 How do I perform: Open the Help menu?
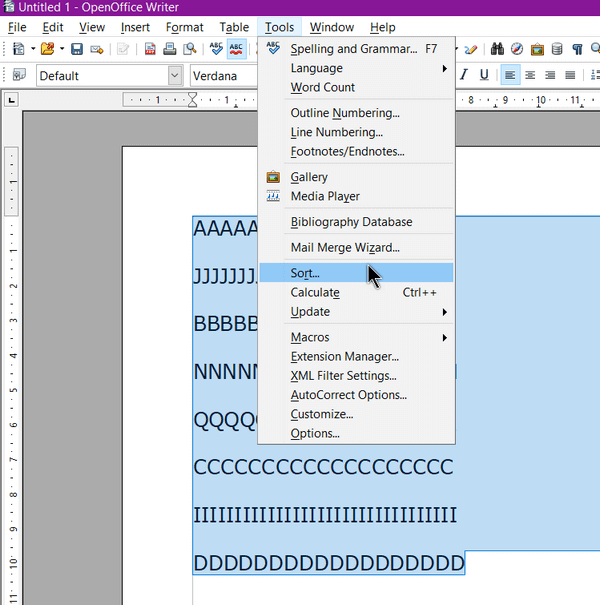click(x=382, y=27)
